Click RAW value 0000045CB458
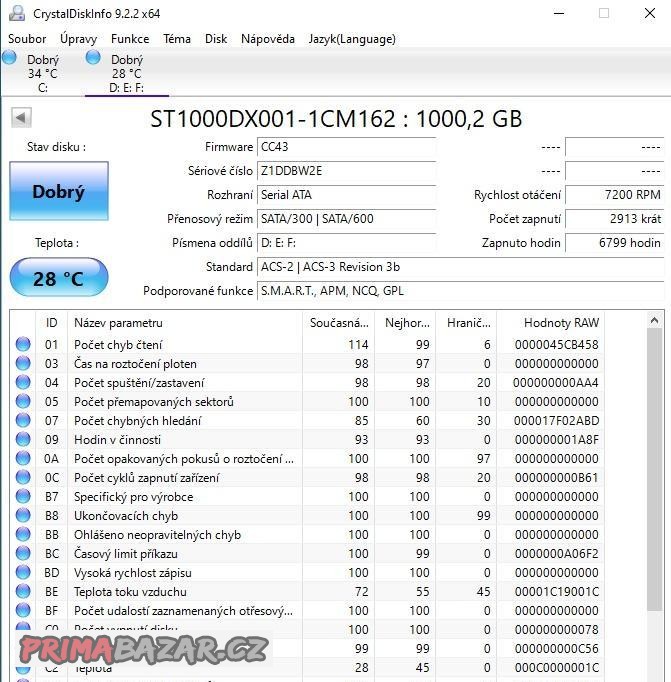This screenshot has width=671, height=682. tap(557, 344)
